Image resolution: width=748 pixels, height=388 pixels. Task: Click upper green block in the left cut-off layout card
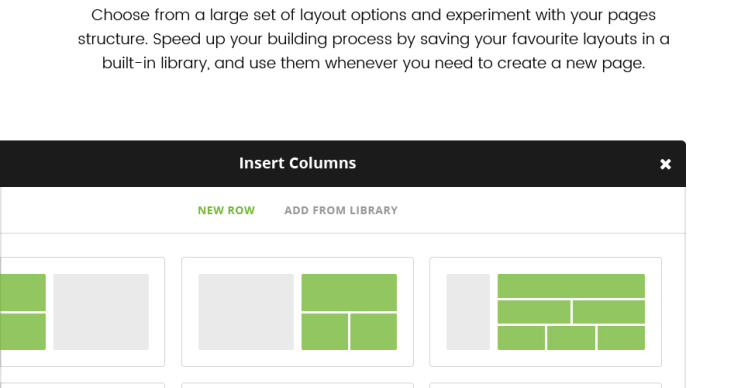[x=23, y=292]
